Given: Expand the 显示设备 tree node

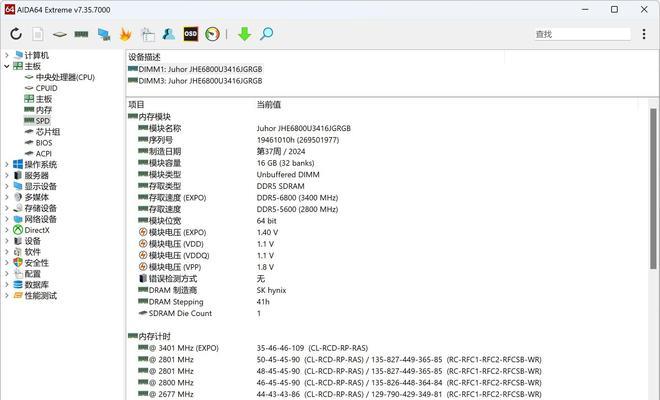Looking at the screenshot, I should click(6, 186).
